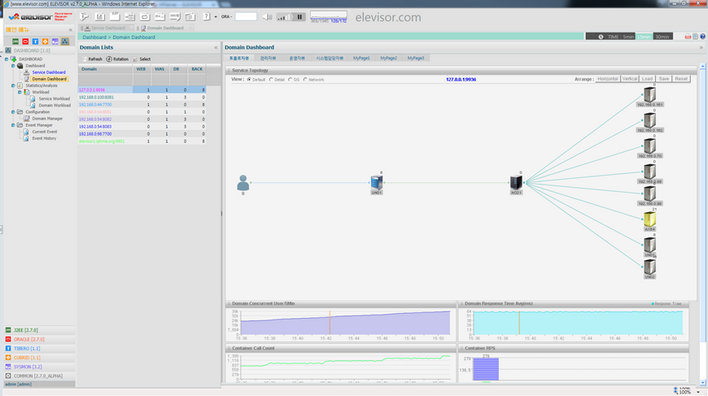
Task: Collapse the Domain Lists panel with its double-arrow
Action: pos(216,47)
